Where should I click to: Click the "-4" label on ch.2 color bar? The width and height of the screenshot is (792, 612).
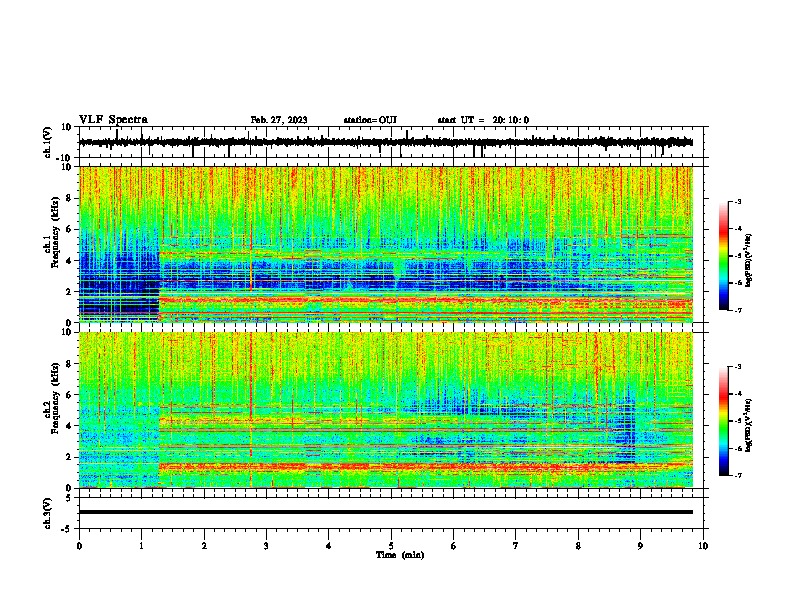click(738, 394)
